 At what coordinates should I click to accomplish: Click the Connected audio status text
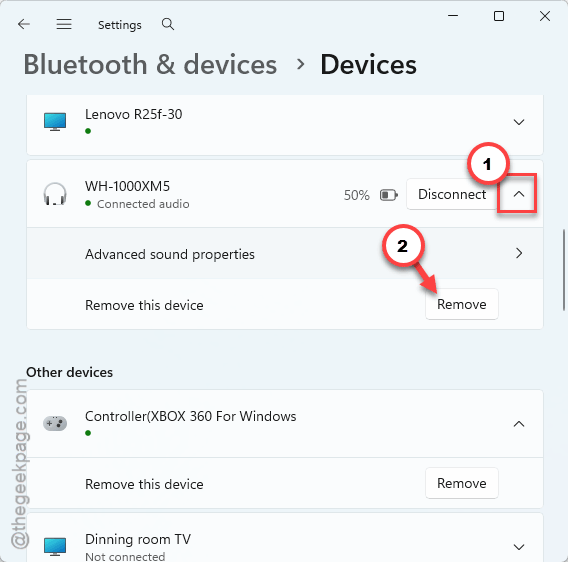[x=143, y=204]
